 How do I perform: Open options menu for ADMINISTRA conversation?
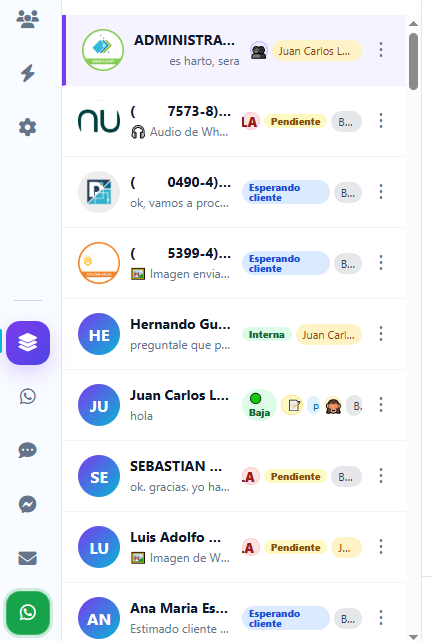click(x=381, y=50)
